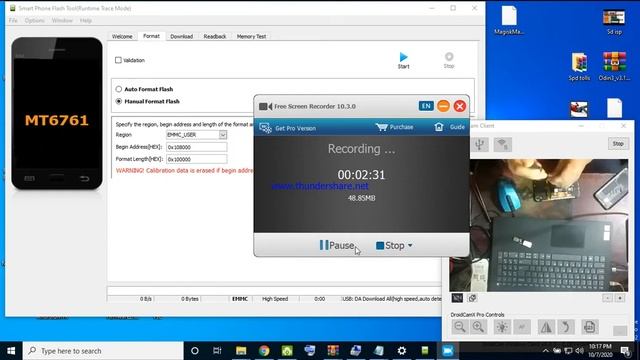Switch to the Memory Test tab
640x360 pixels.
pyautogui.click(x=251, y=36)
